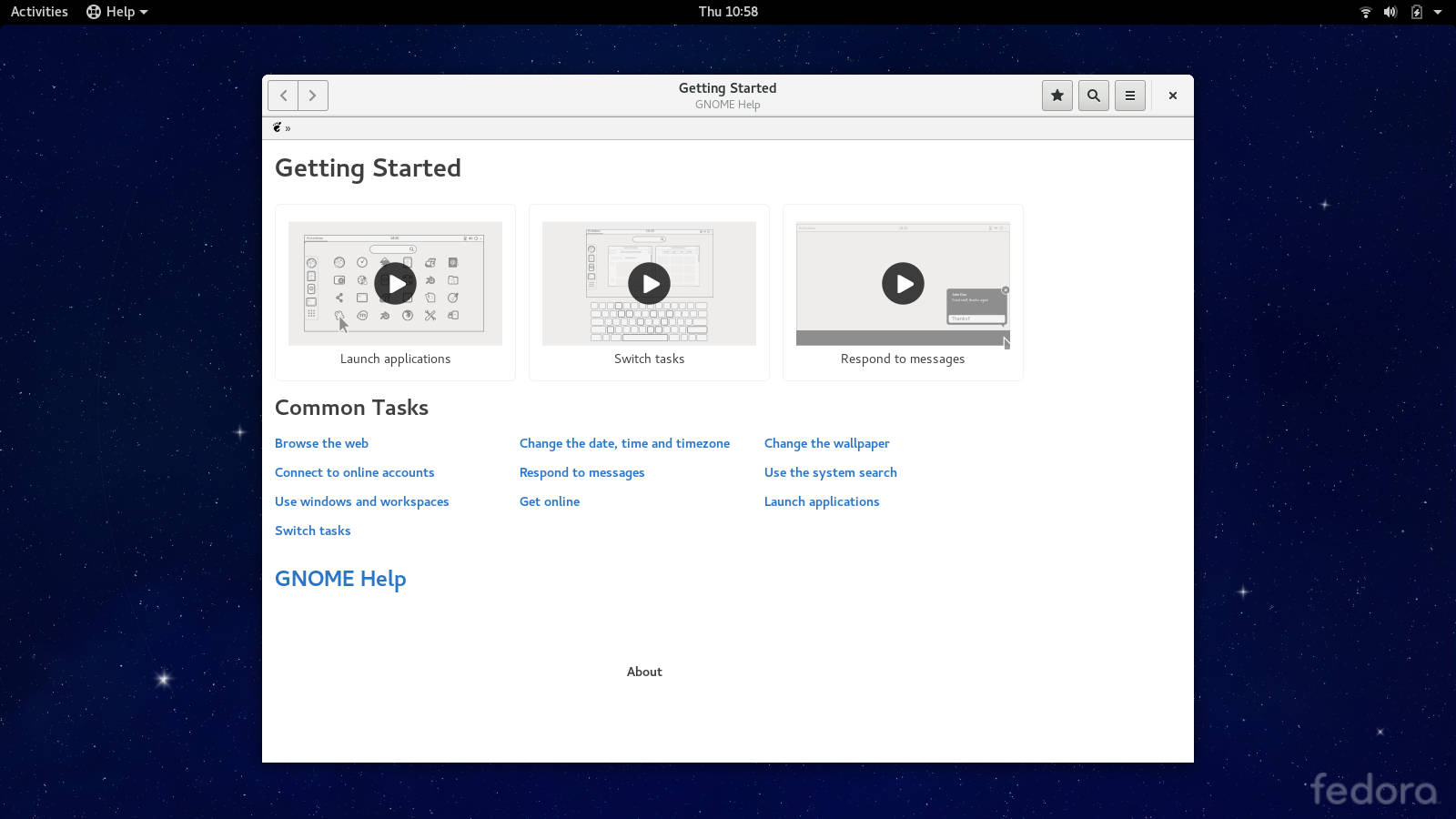Play the Switch tasks video
Screen dimensions: 1456x819
(649, 284)
